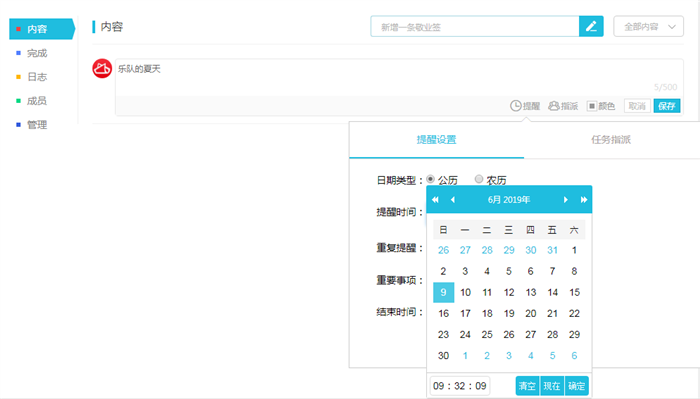Click the 新增一条敬业签 input field
Screen dimensions: 700x399
pos(475,26)
